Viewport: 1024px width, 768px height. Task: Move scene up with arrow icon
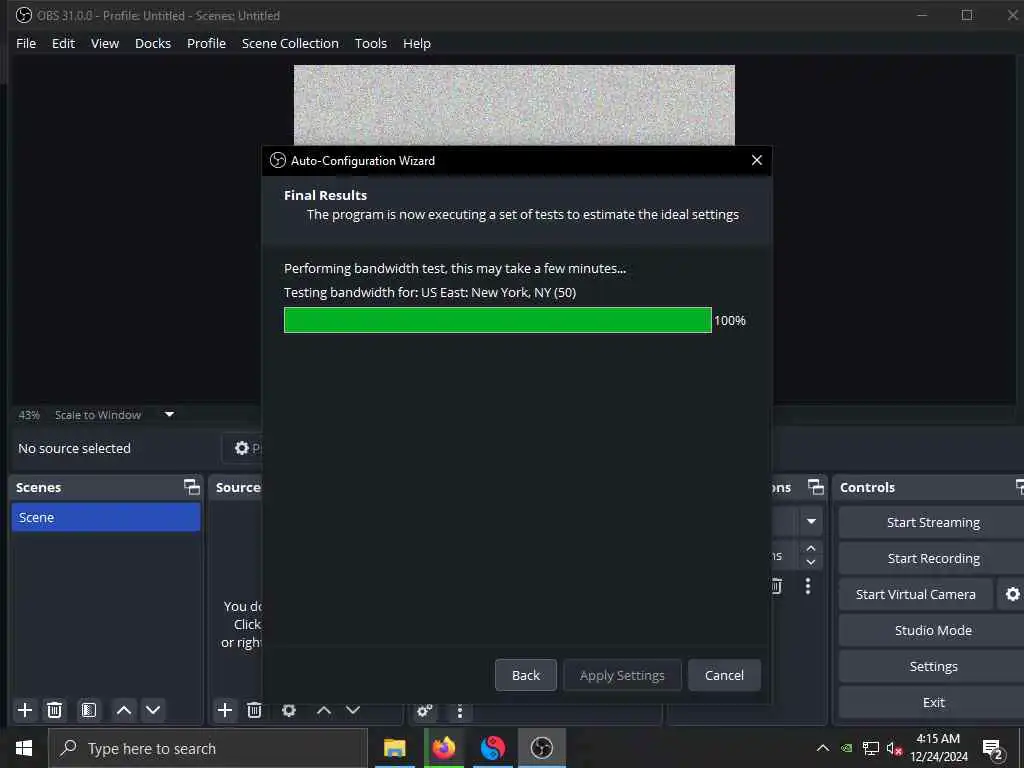pyautogui.click(x=124, y=710)
